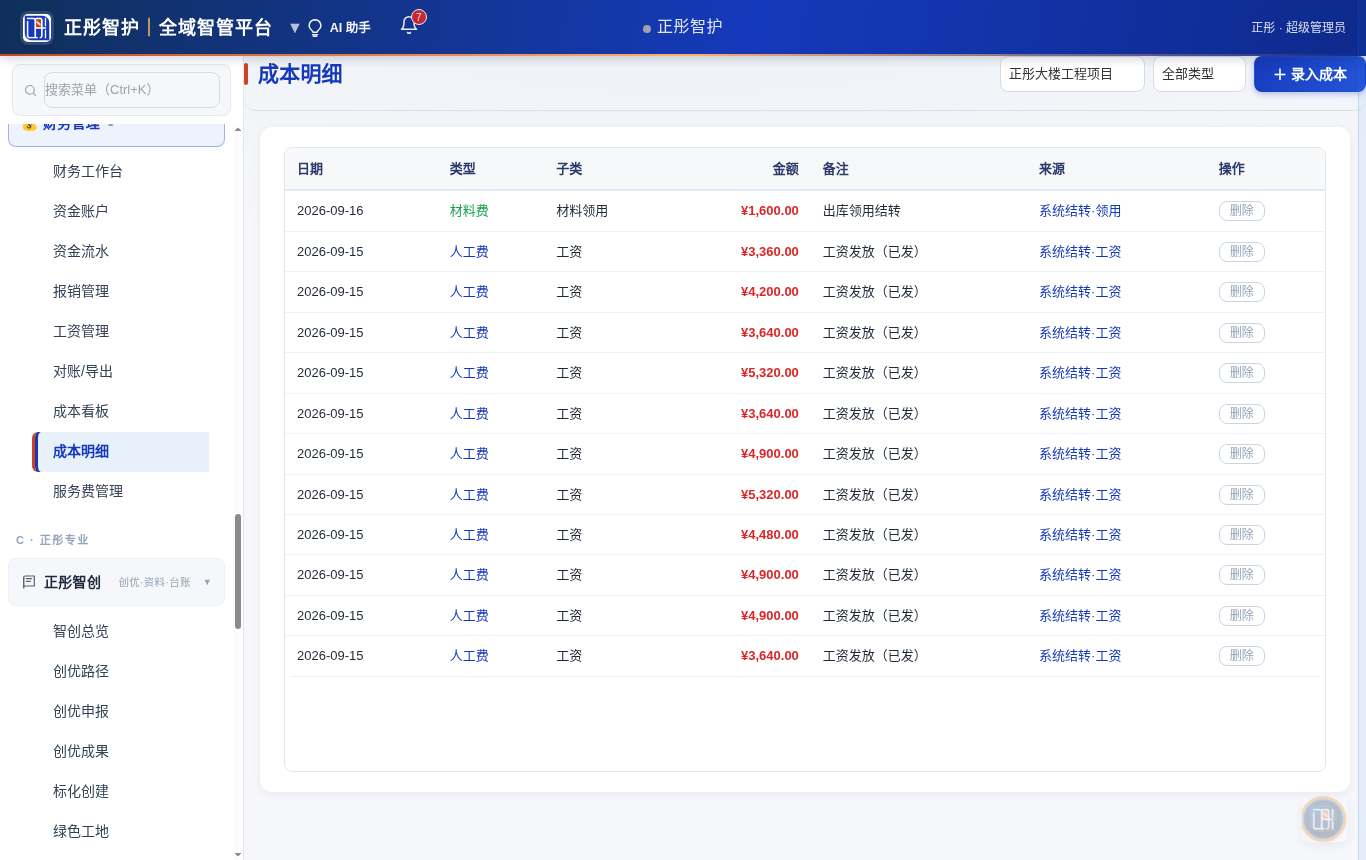This screenshot has height=860, width=1366.
Task: Select the active 成本明细 sidebar item
Action: [120, 451]
